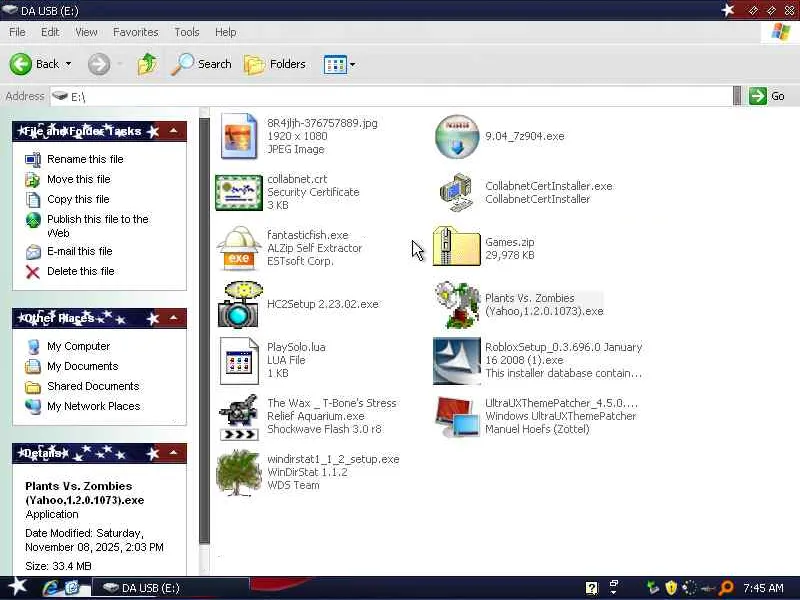Viewport: 800px width, 600px height.
Task: Click the security shield tray icon
Action: coord(671,588)
